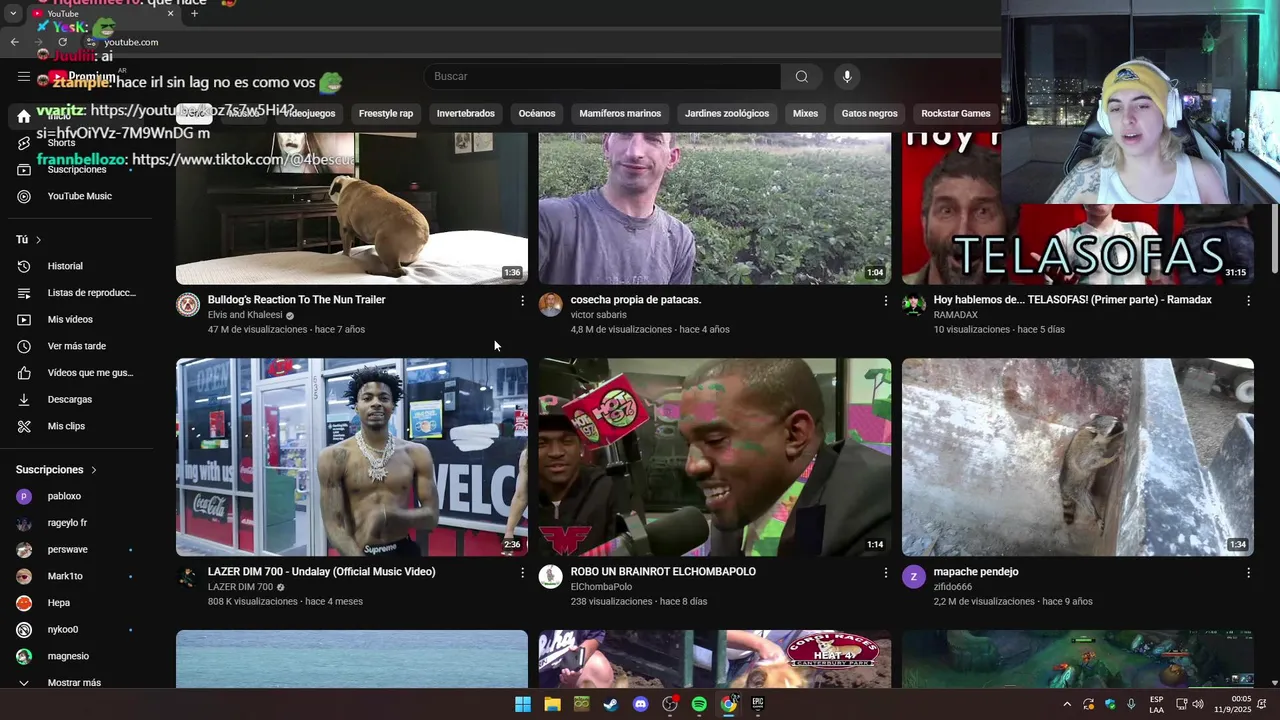Select Mamíferos marinos filter chip
The image size is (1280, 720).
(620, 113)
